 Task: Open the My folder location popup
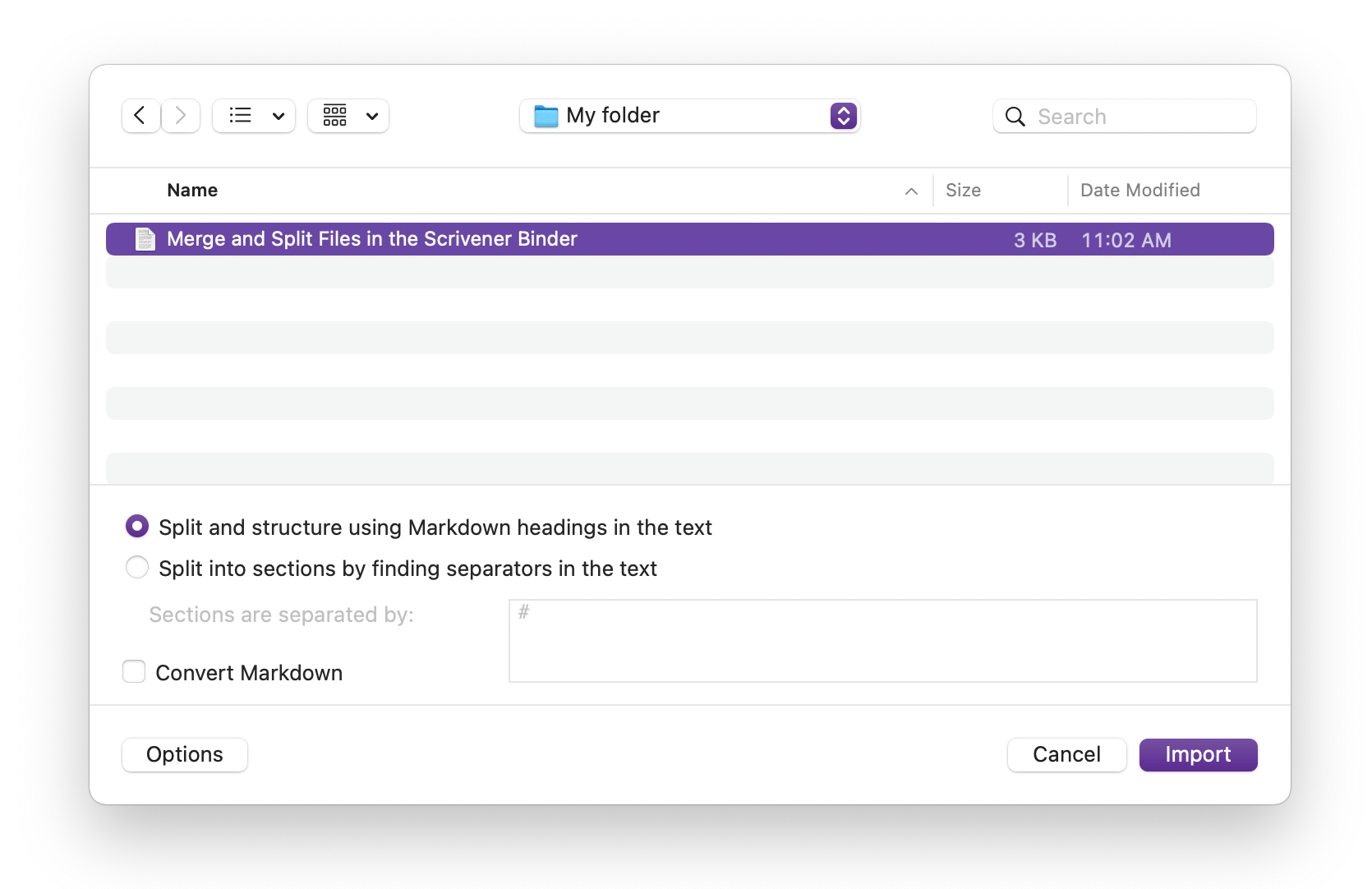(843, 116)
